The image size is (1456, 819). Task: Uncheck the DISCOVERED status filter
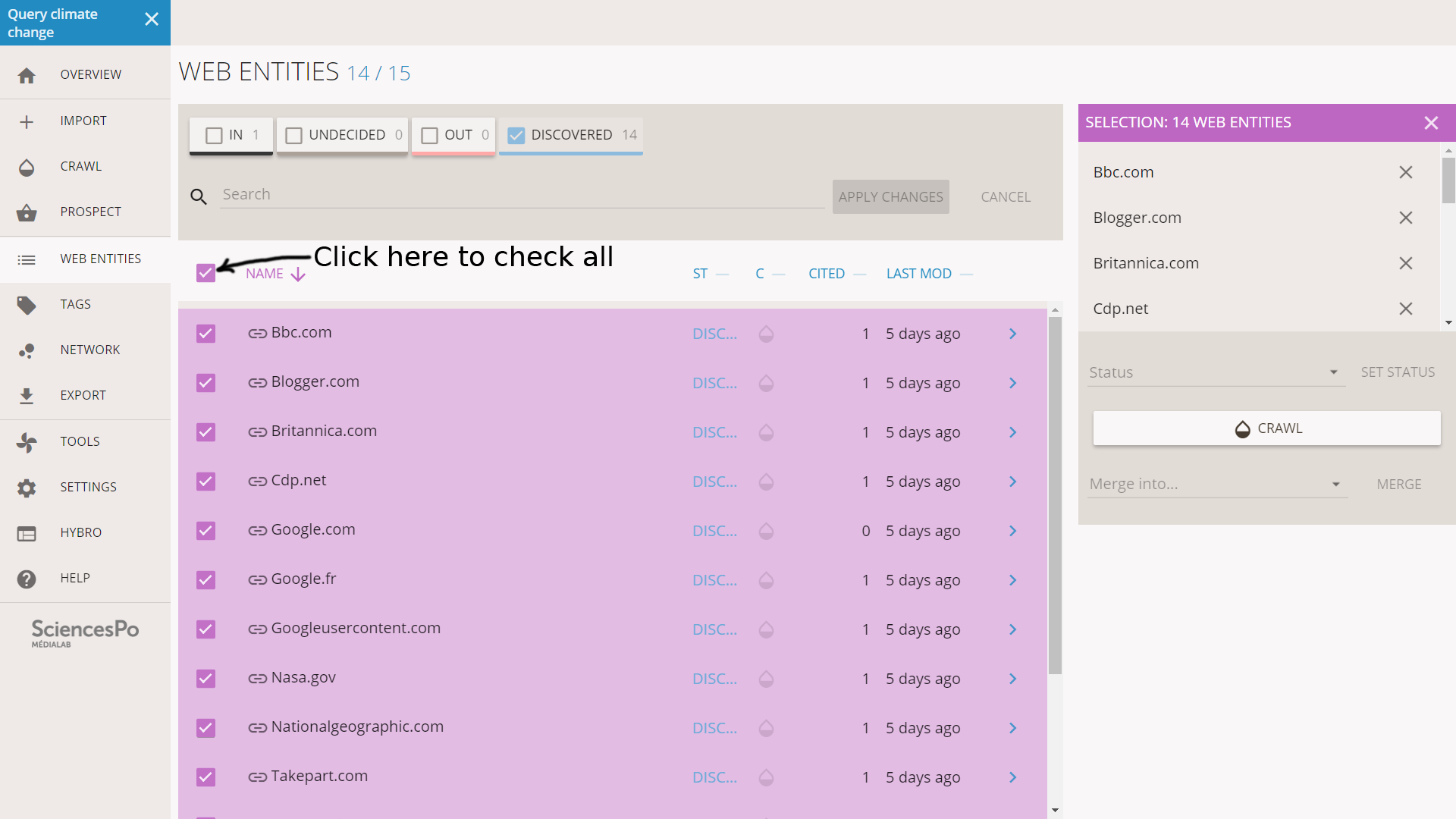tap(516, 136)
